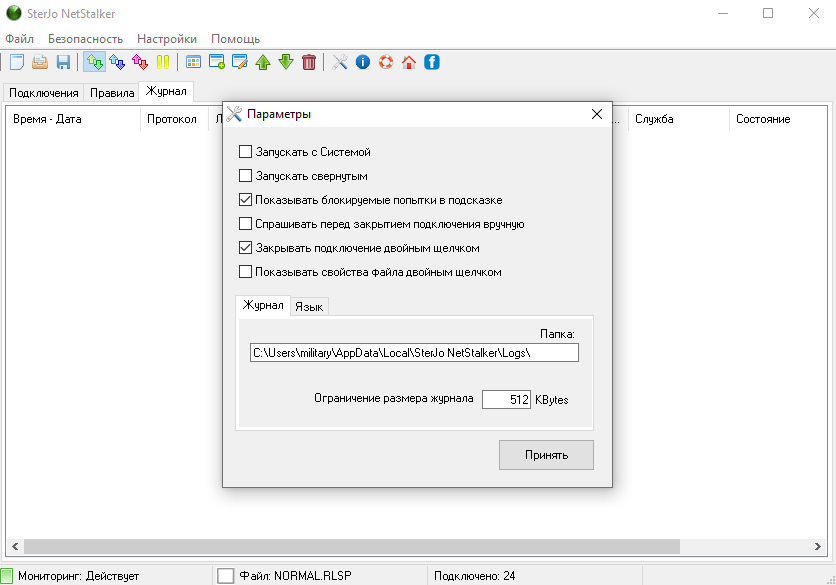The image size is (836, 585).
Task: Click the horizontal scrollbar right arrow
Action: coord(818,546)
